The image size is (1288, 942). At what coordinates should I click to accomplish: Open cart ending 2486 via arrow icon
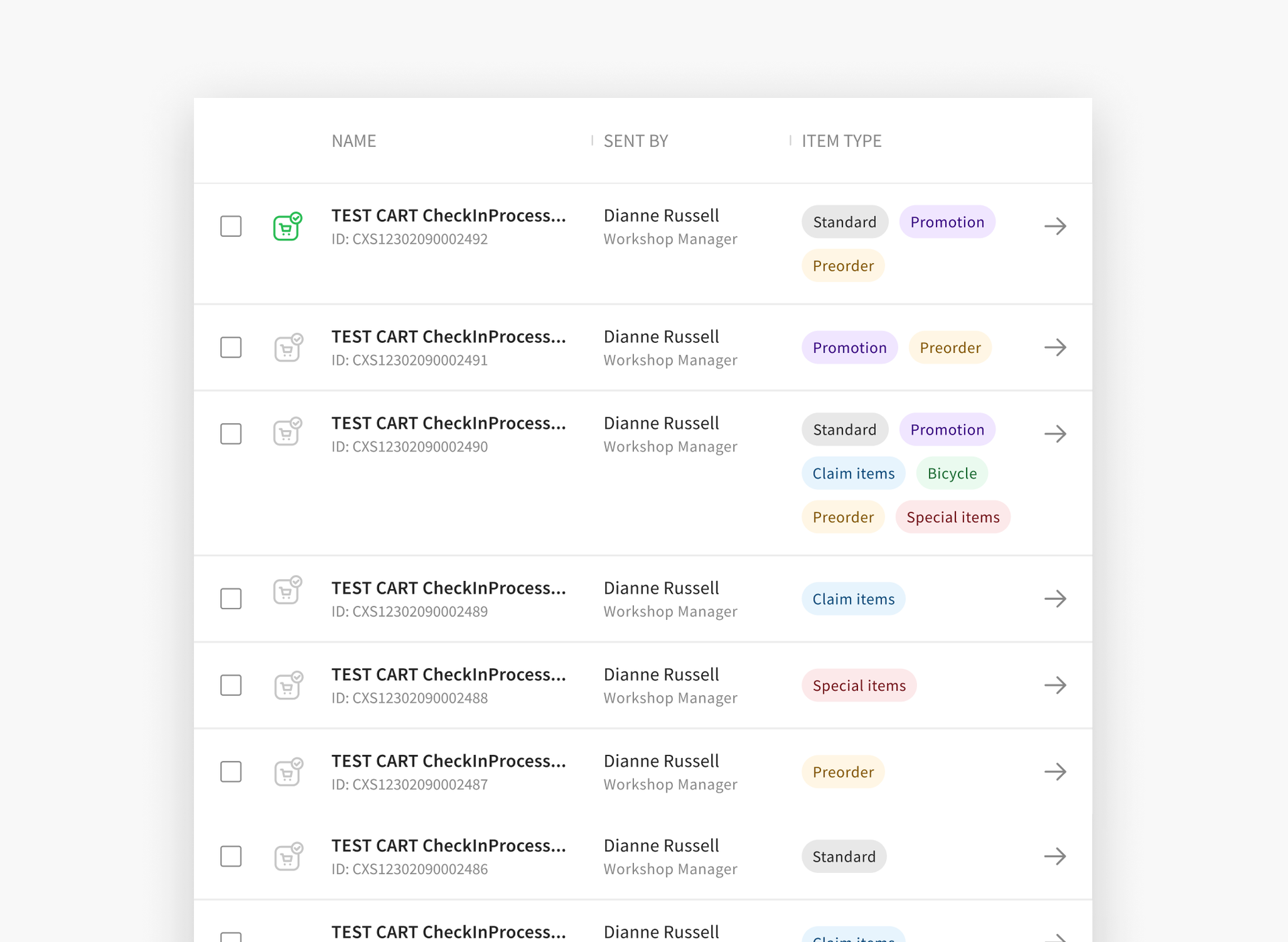[x=1055, y=856]
